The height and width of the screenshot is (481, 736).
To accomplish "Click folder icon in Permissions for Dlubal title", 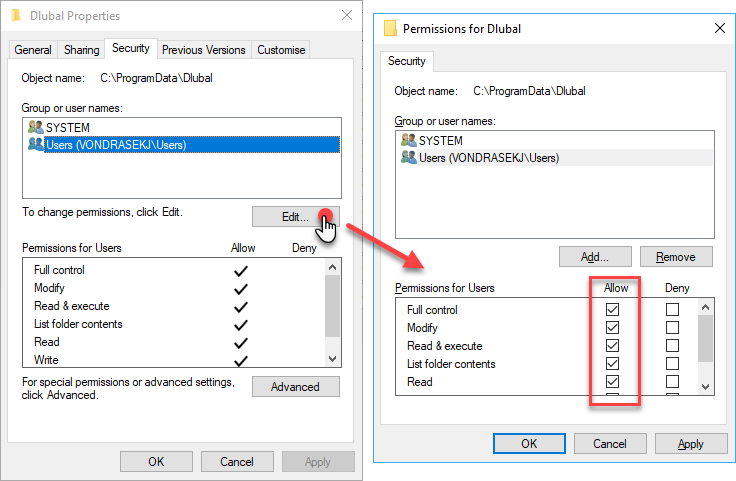I will click(x=390, y=28).
